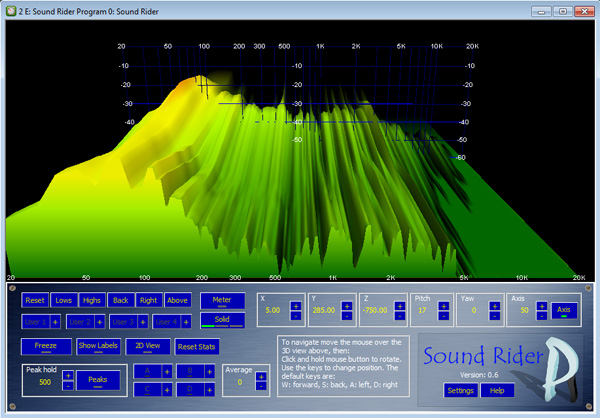This screenshot has width=600, height=418.
Task: Toggle Show Labels
Action: coord(98,346)
